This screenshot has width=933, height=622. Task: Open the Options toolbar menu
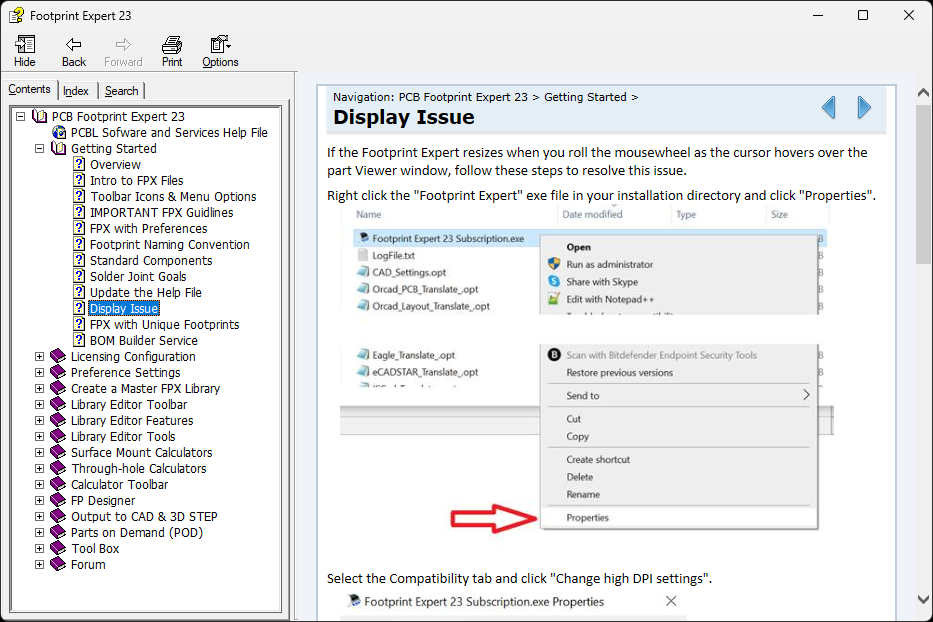pos(220,51)
